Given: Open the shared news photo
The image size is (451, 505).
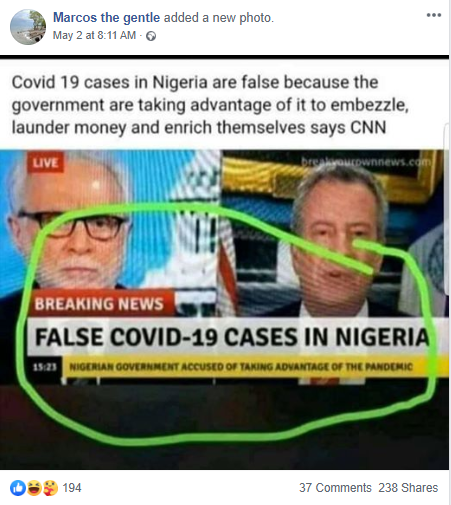Looking at the screenshot, I should (x=224, y=310).
